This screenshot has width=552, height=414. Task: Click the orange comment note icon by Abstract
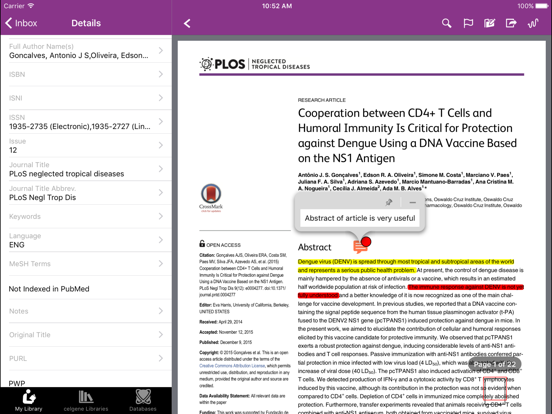point(360,246)
